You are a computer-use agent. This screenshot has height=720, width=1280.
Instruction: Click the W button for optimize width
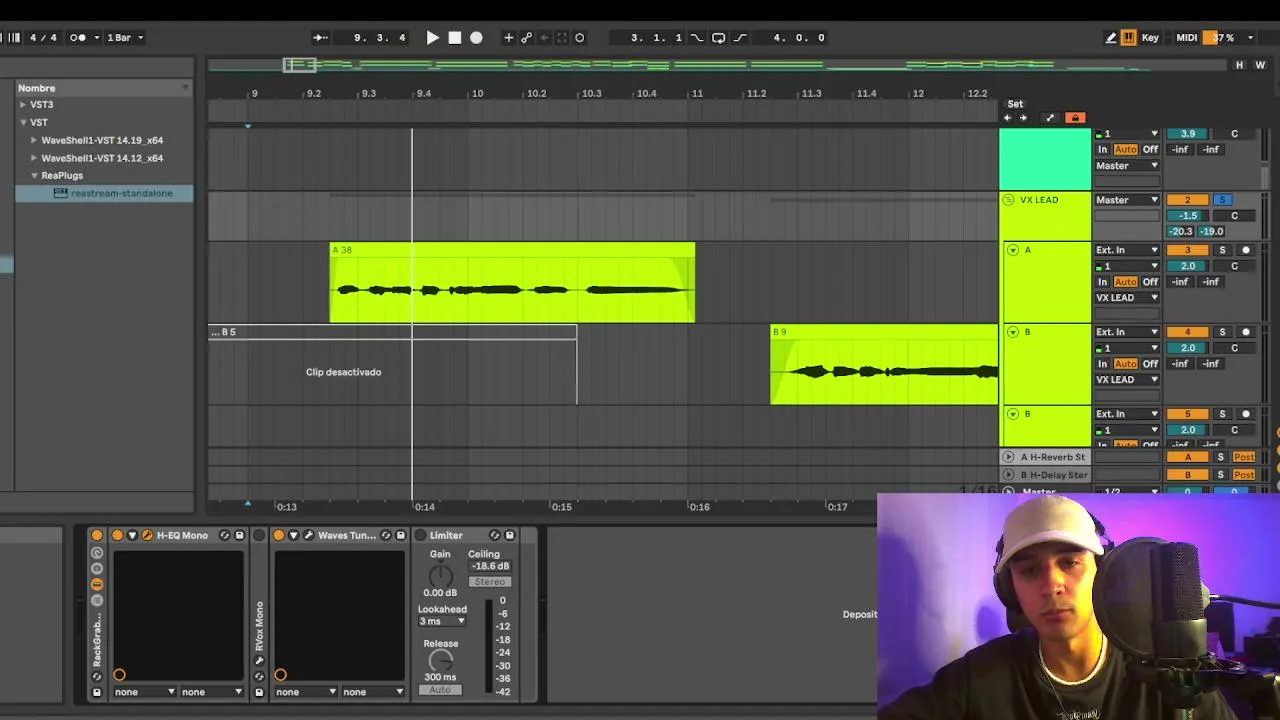click(x=1260, y=65)
